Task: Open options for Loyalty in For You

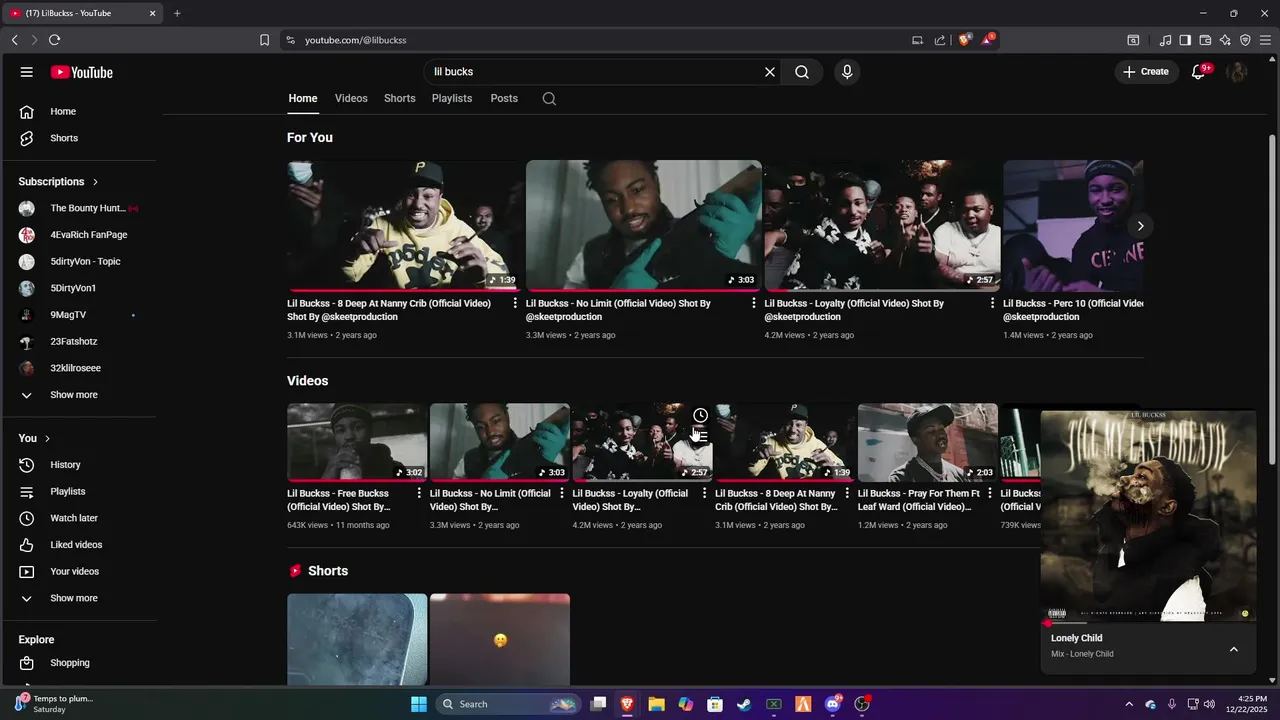Action: pyautogui.click(x=992, y=303)
